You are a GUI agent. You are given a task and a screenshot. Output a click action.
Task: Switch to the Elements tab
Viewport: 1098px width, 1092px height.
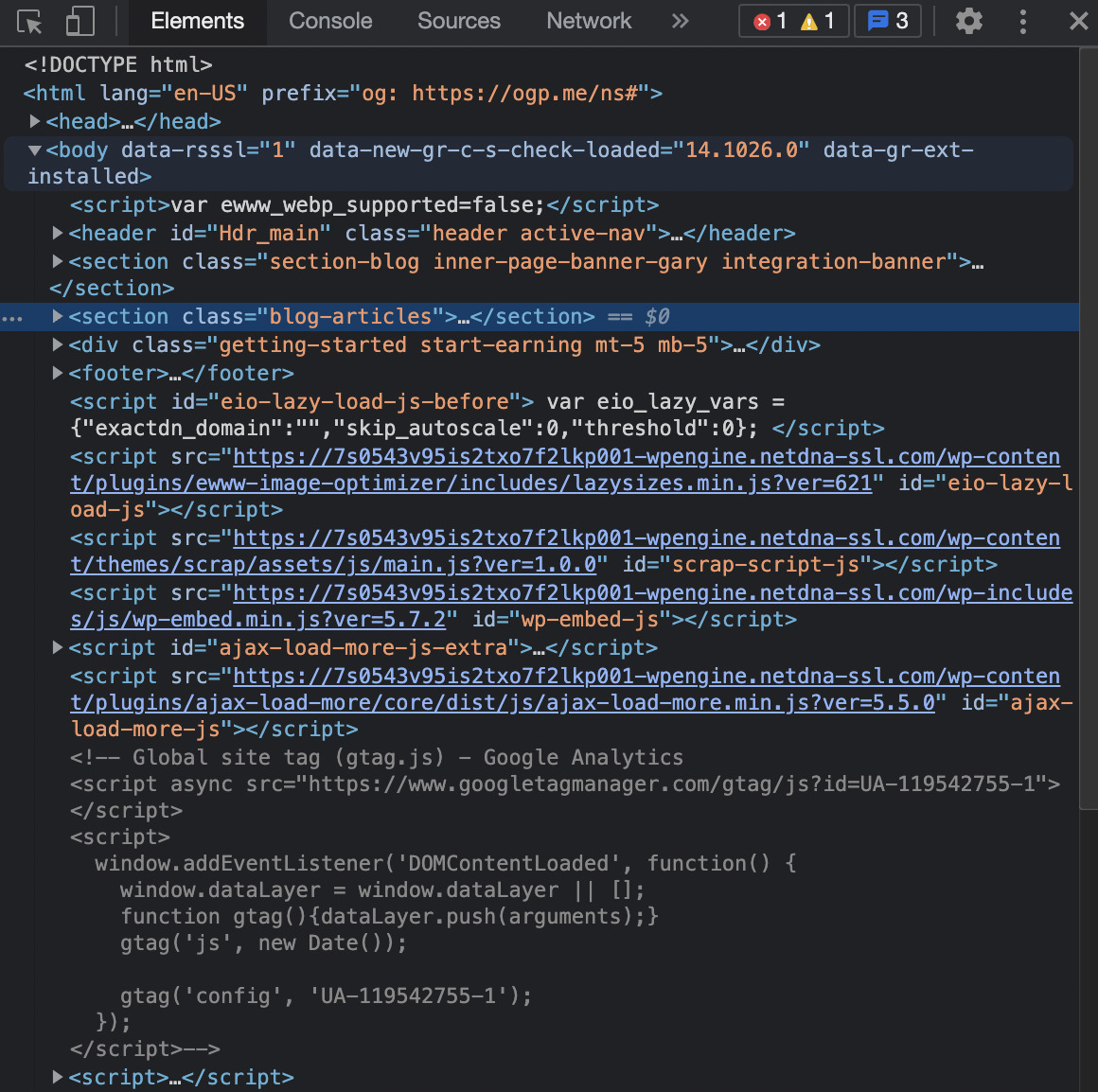click(x=198, y=21)
